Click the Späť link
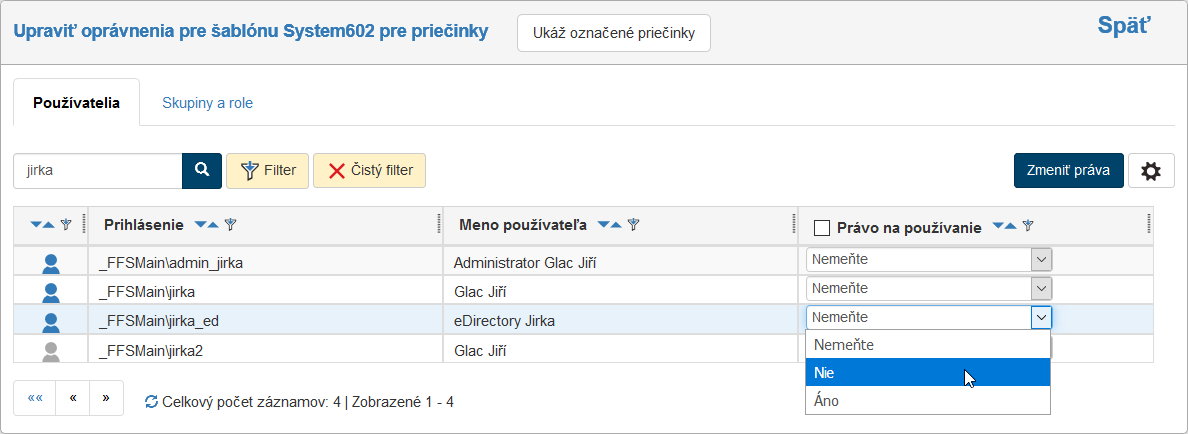The image size is (1188, 434). point(1124,27)
